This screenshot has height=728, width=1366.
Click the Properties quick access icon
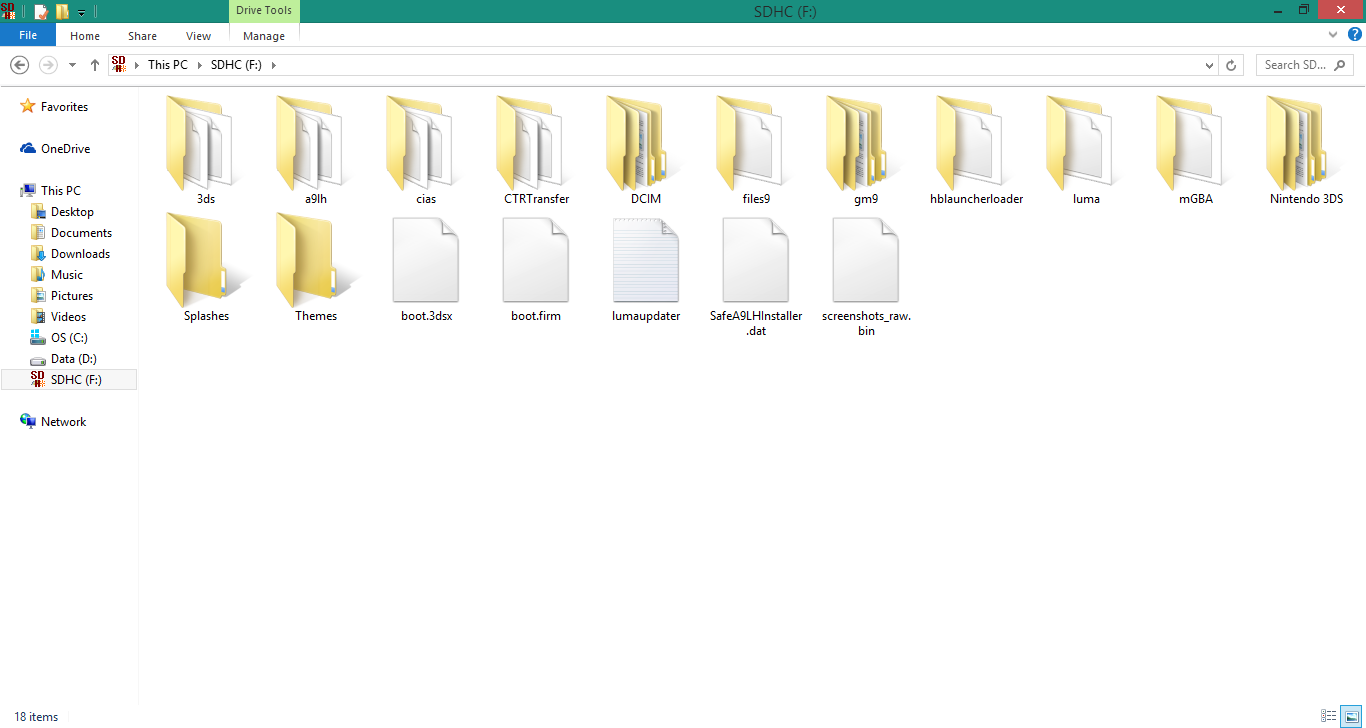pyautogui.click(x=41, y=12)
